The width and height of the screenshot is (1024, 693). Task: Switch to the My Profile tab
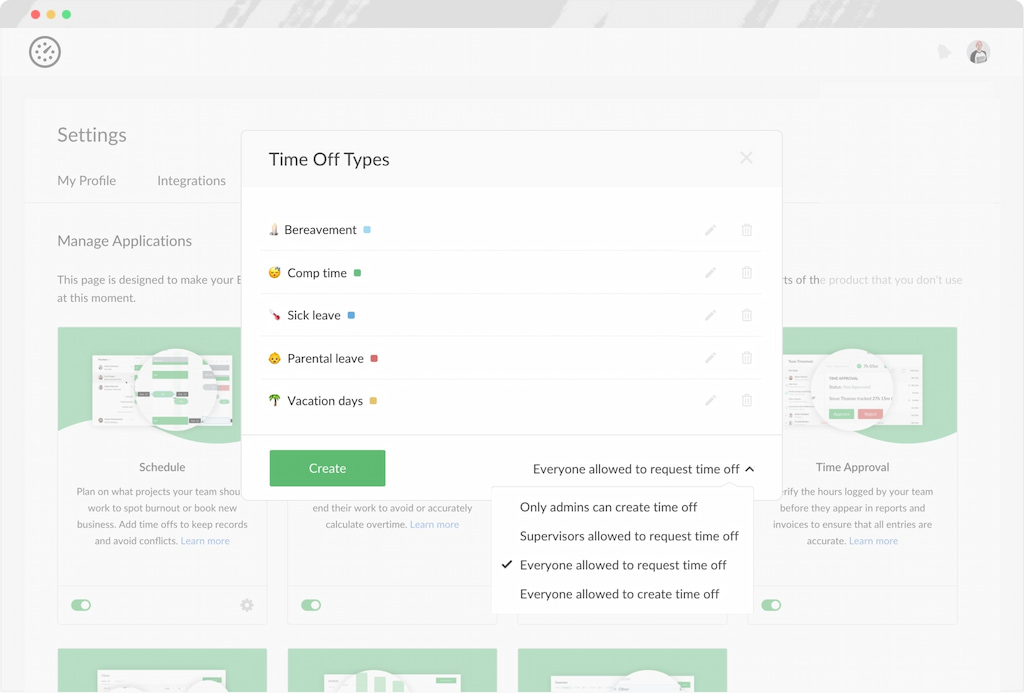[87, 180]
